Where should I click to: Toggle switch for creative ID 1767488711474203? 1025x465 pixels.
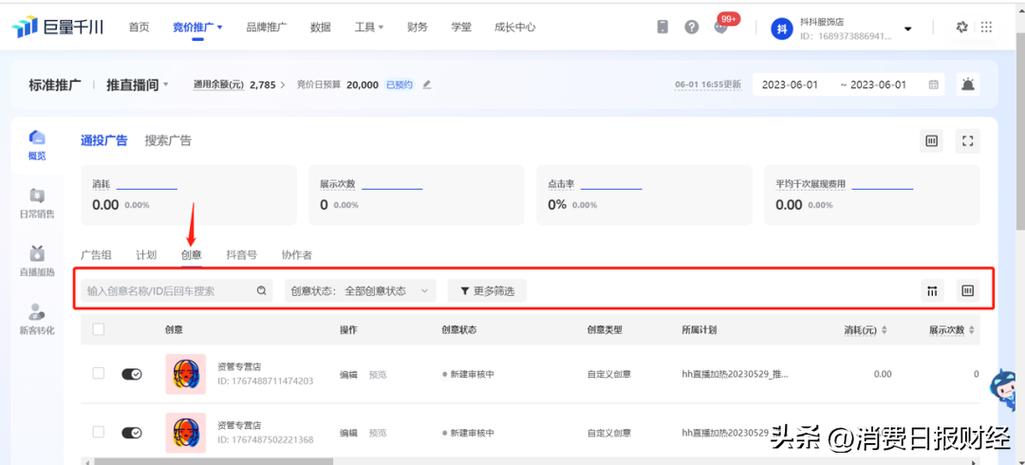[x=131, y=374]
